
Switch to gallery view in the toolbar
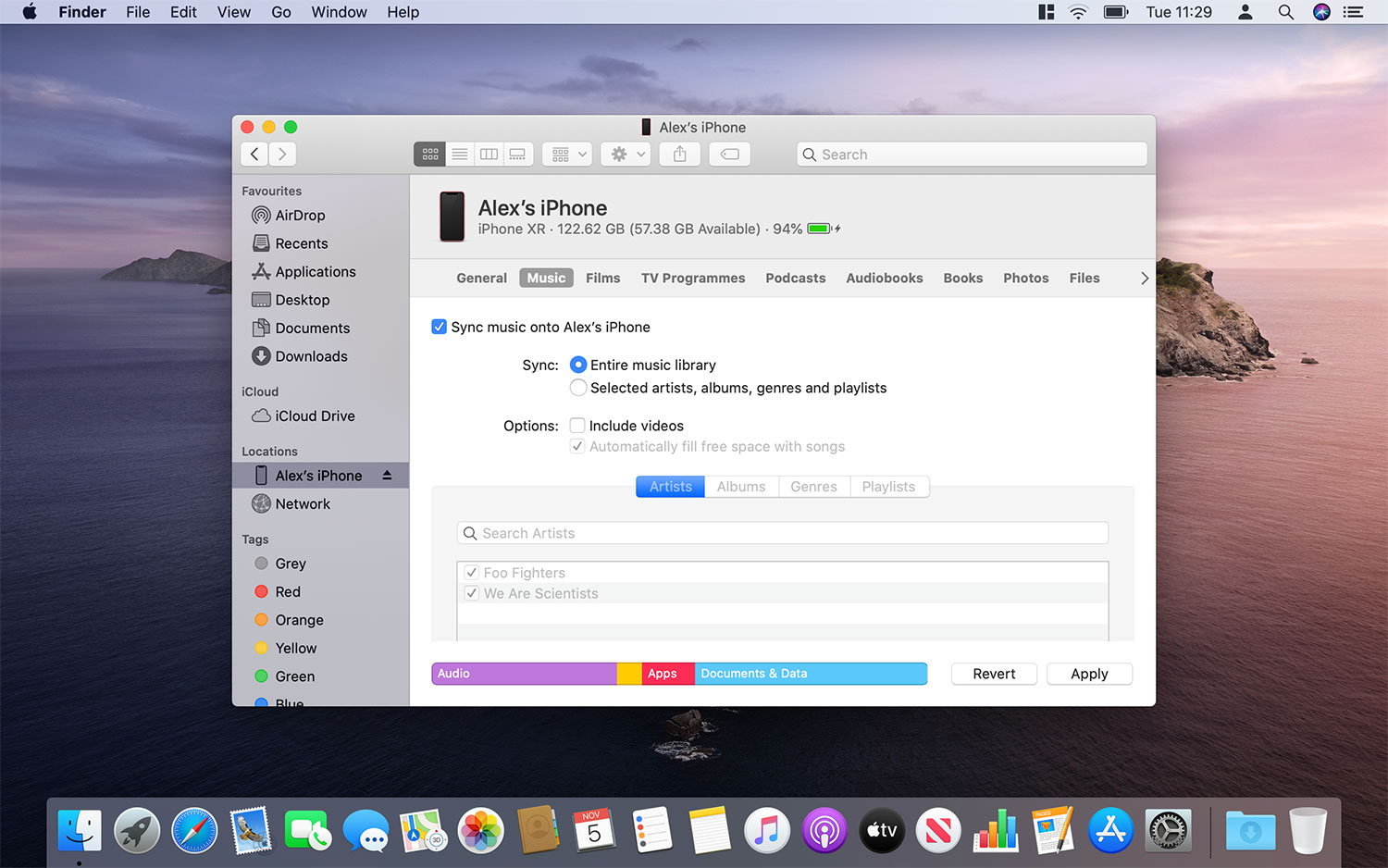coord(517,154)
